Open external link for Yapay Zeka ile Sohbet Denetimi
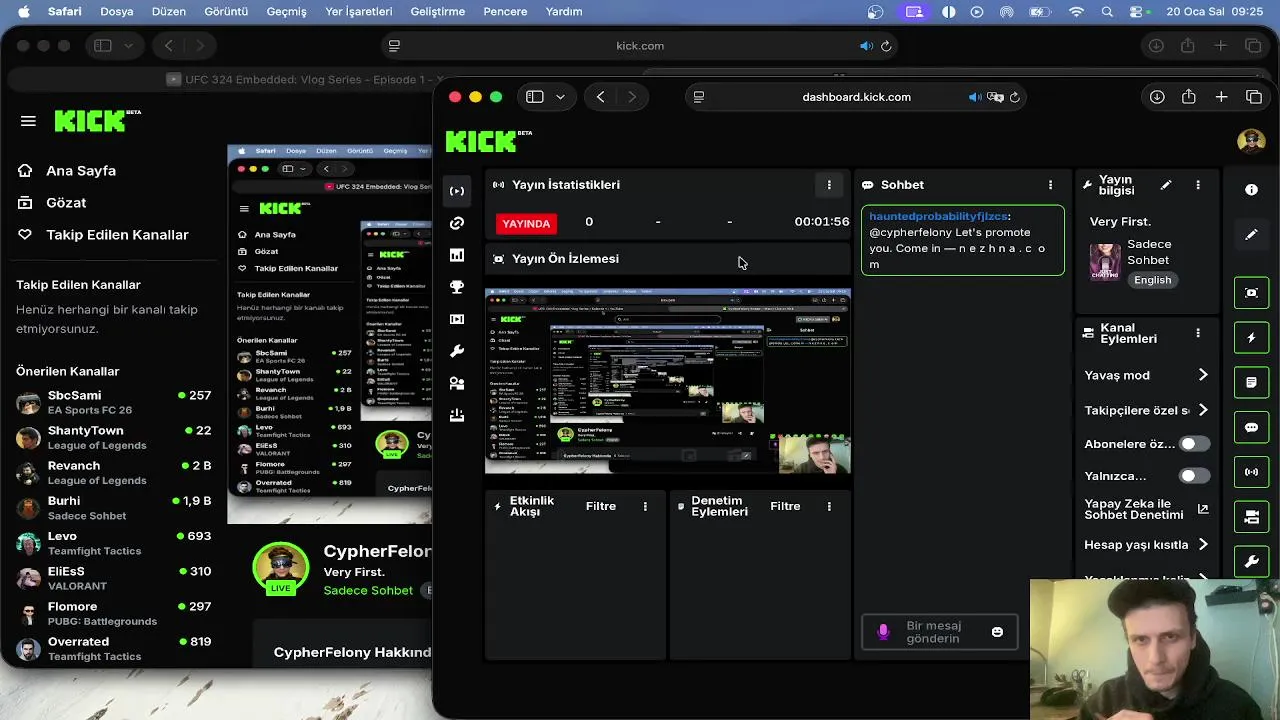The image size is (1280, 720). [1203, 509]
